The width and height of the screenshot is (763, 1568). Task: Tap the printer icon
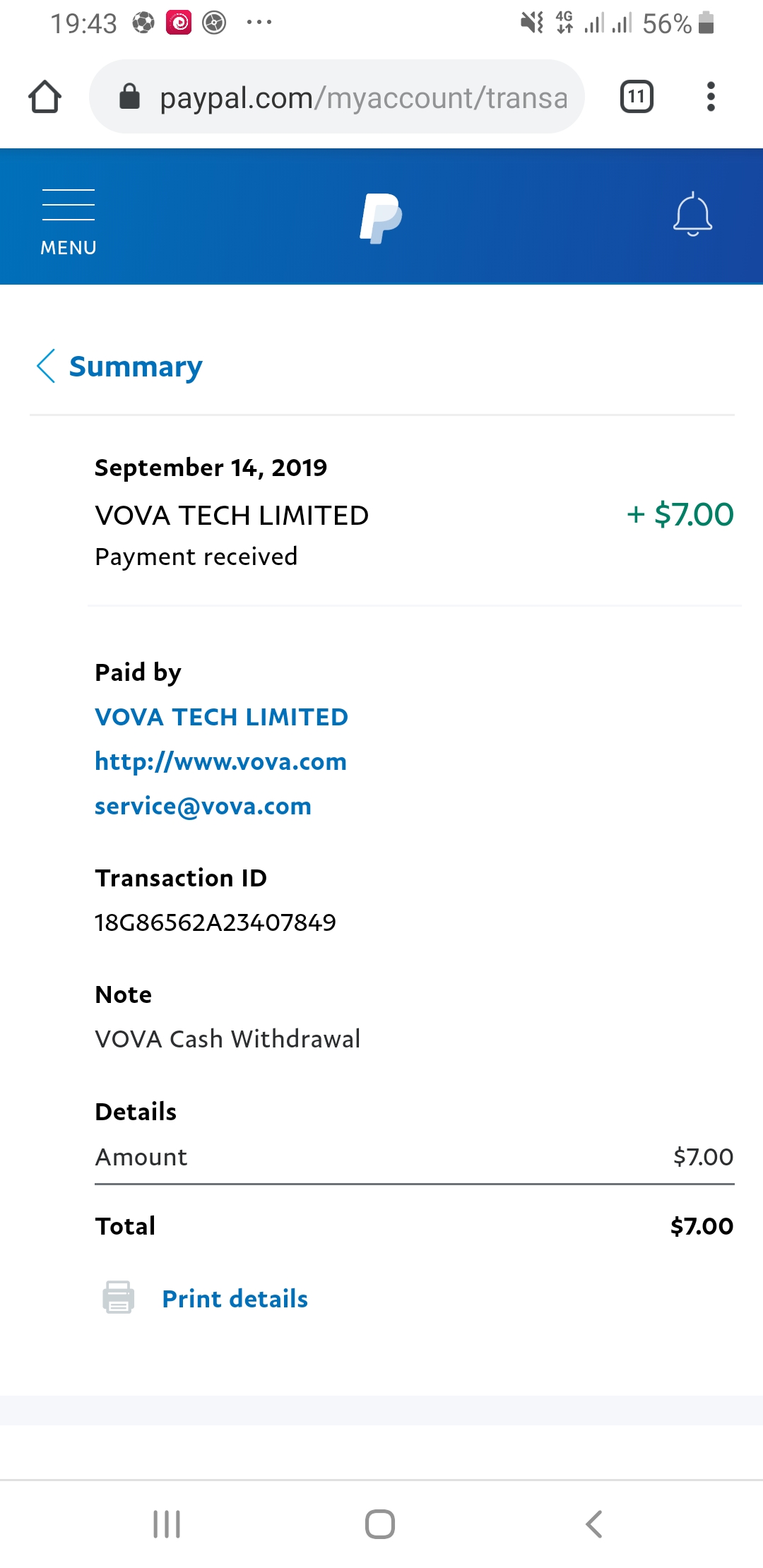pos(118,1297)
